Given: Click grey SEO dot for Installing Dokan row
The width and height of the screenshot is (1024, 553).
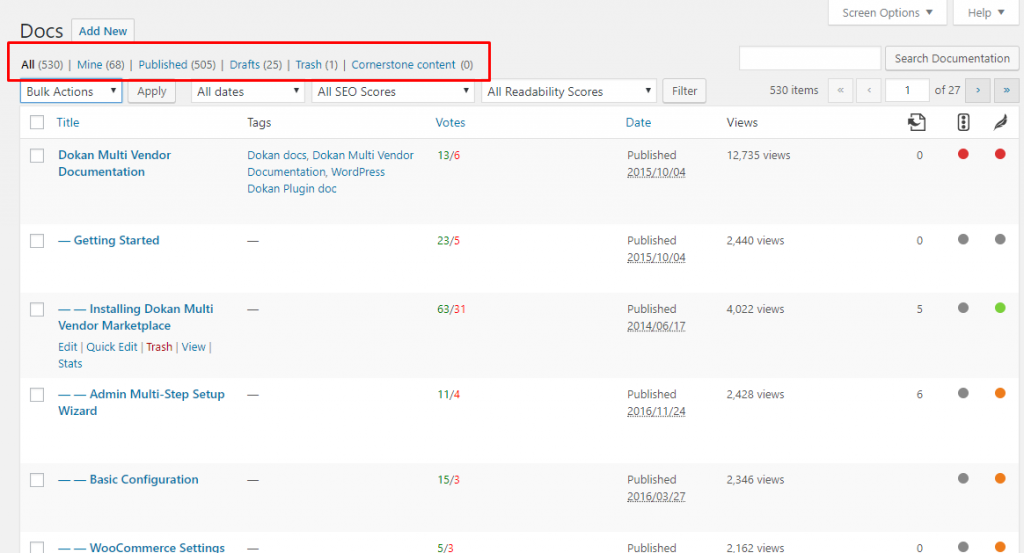Looking at the screenshot, I should pyautogui.click(x=963, y=308).
